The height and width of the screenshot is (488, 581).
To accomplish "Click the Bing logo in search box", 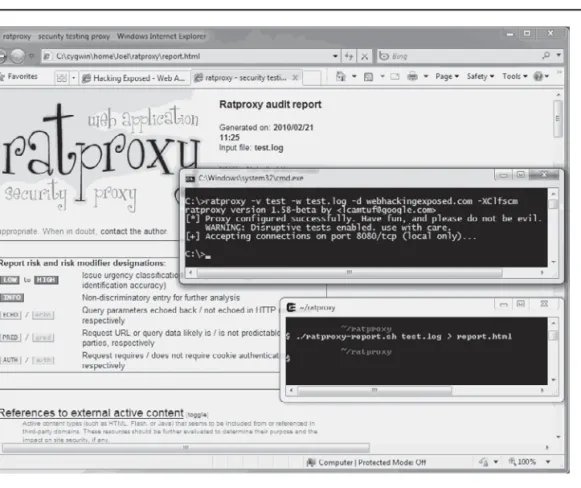I will tap(384, 56).
